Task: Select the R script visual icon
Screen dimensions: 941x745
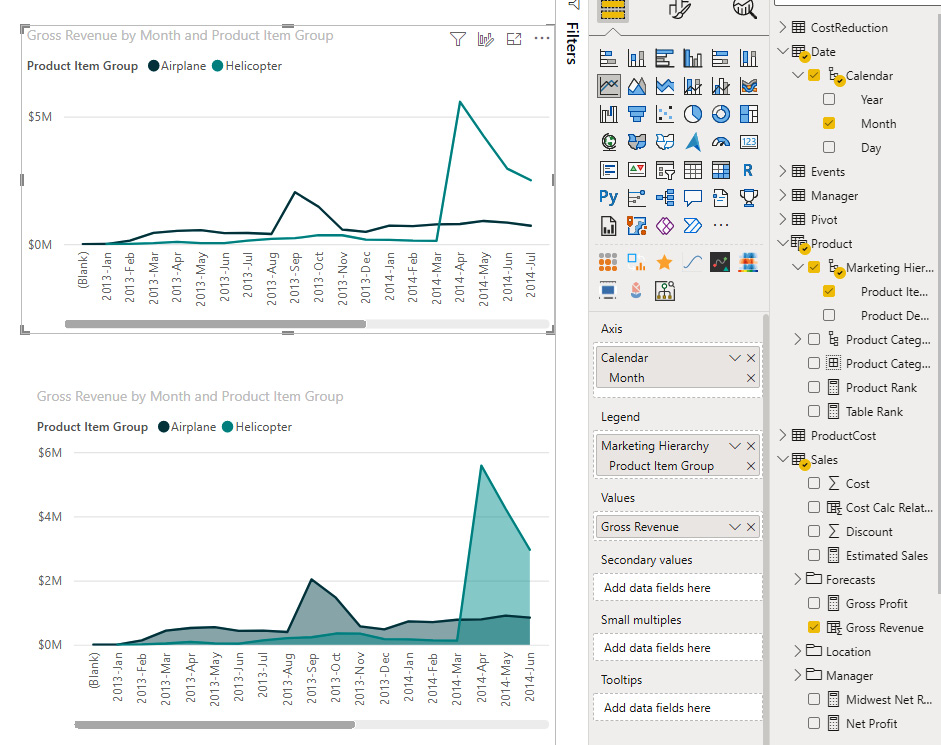Action: pos(748,170)
